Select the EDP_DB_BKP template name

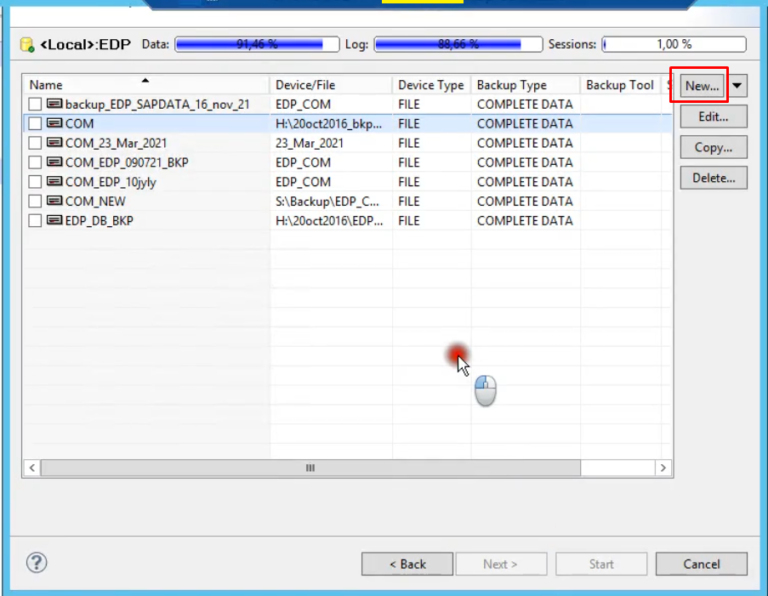[x=99, y=221]
